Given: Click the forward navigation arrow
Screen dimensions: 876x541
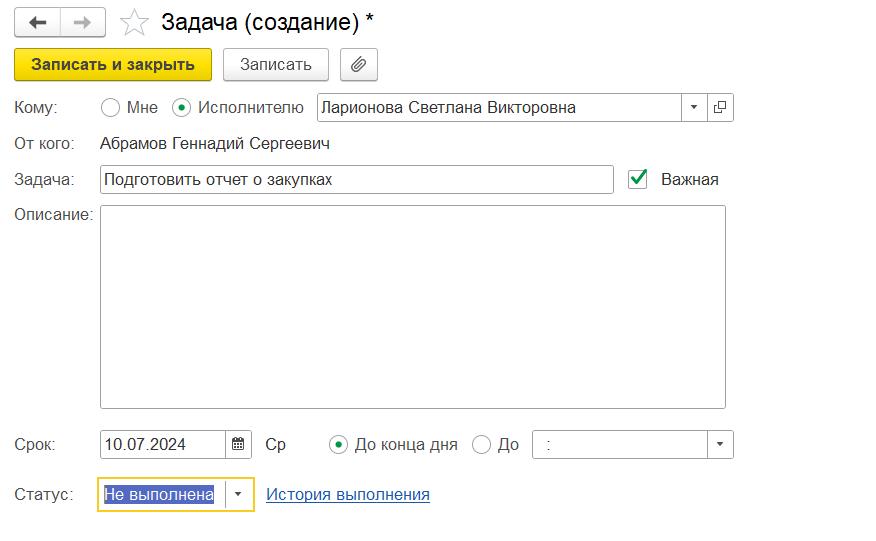Looking at the screenshot, I should click(83, 22).
